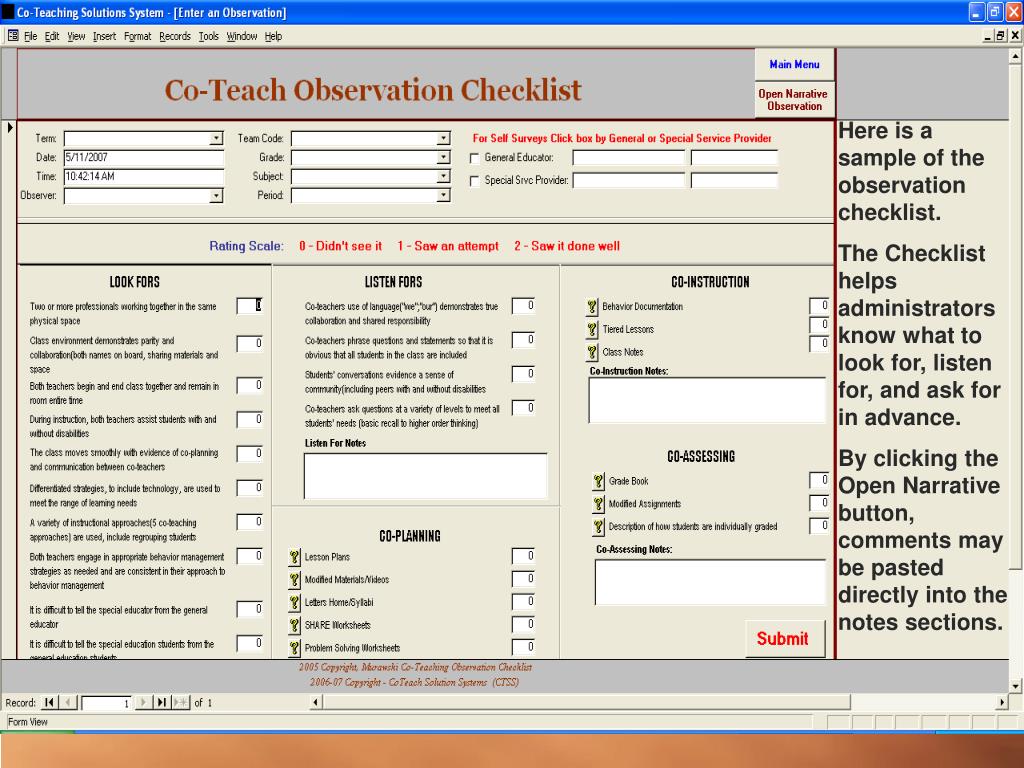Click help icon beside Problem Solving Worksheets
1024x768 pixels.
(x=295, y=648)
